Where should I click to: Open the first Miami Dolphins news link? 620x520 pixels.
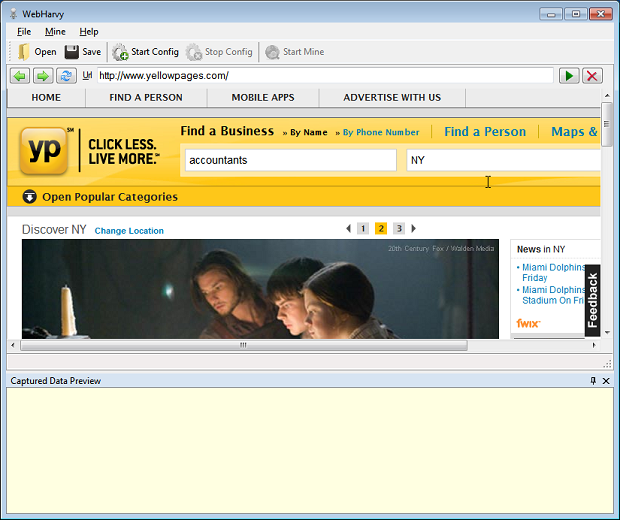tap(554, 272)
